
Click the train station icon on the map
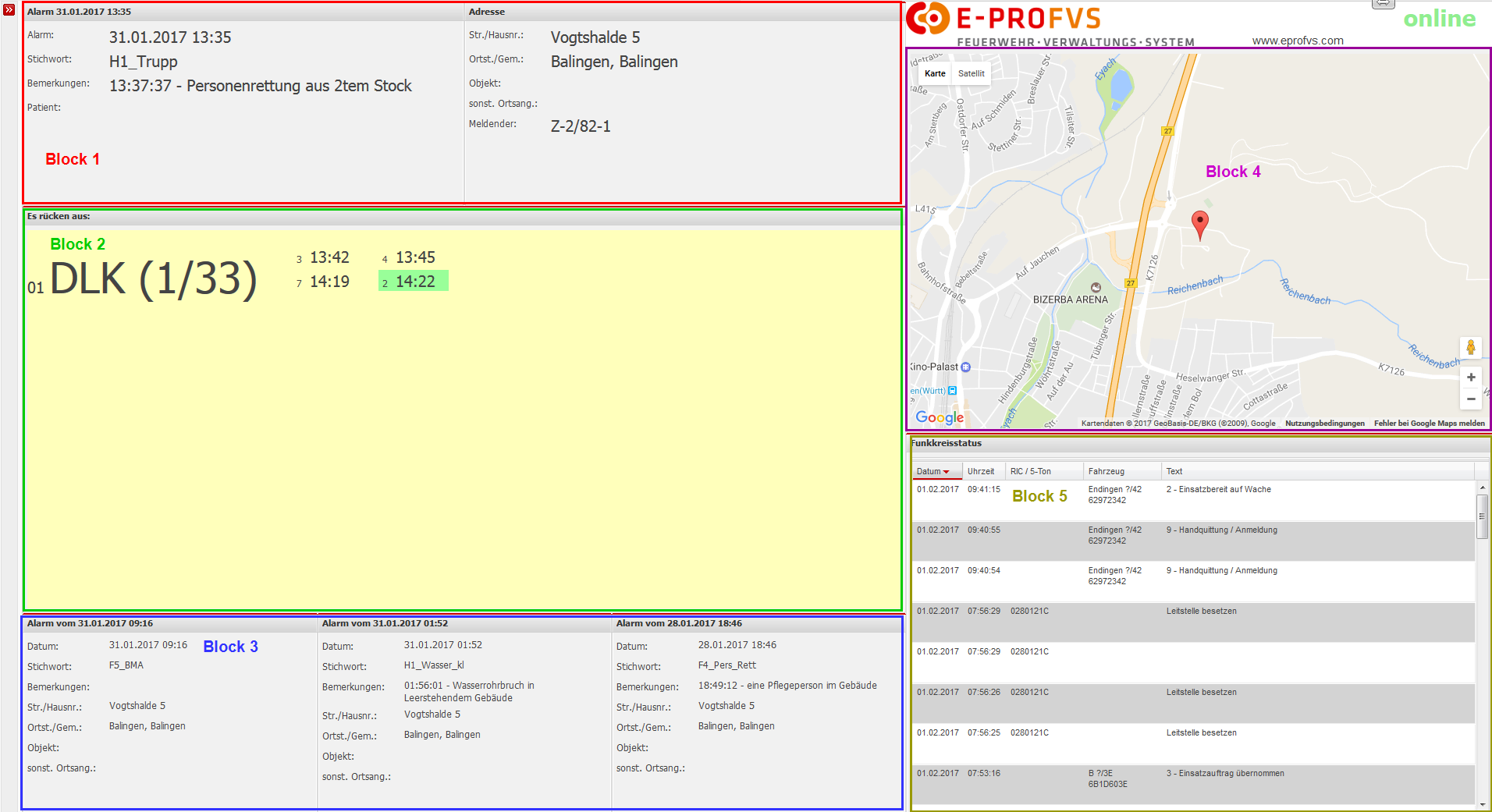coord(952,391)
